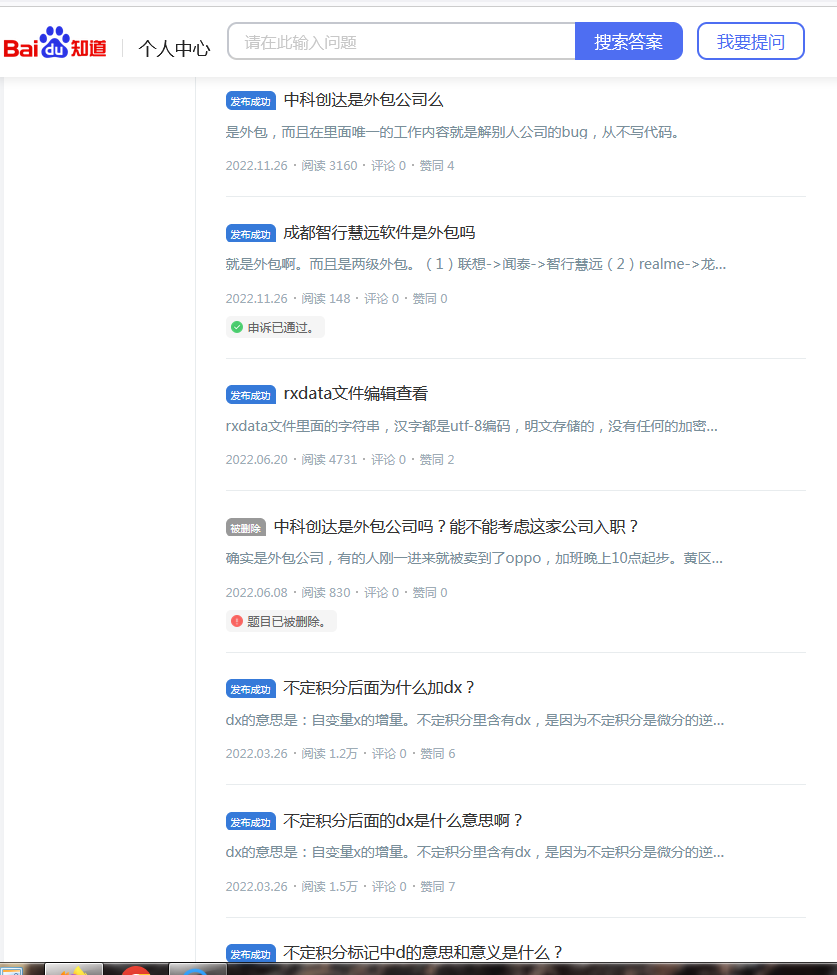Click the green checkmark icon beside 申诉已通过
Screen dimensions: 837x975
[x=237, y=327]
